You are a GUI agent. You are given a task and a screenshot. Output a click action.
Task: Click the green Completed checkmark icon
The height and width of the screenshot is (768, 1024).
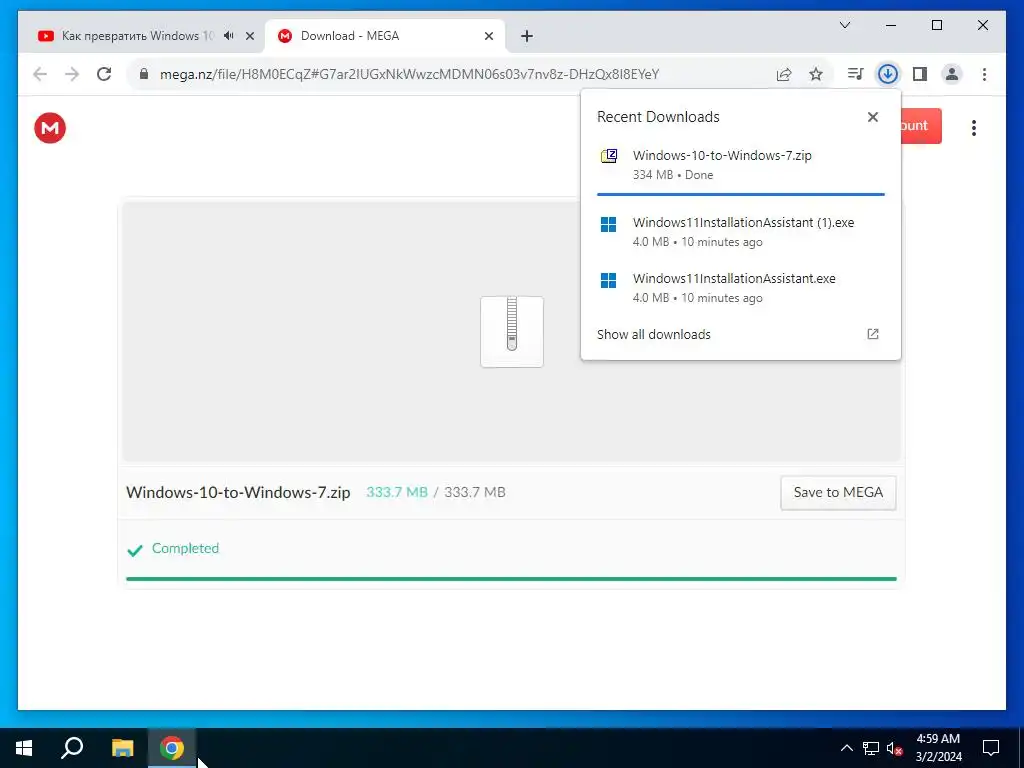135,551
